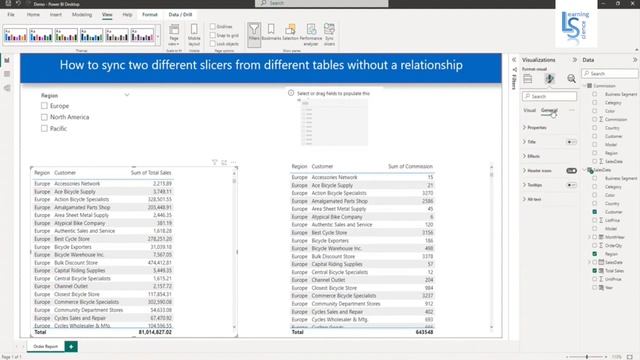Add a new report page
This screenshot has height=360, width=640.
pyautogui.click(x=71, y=347)
